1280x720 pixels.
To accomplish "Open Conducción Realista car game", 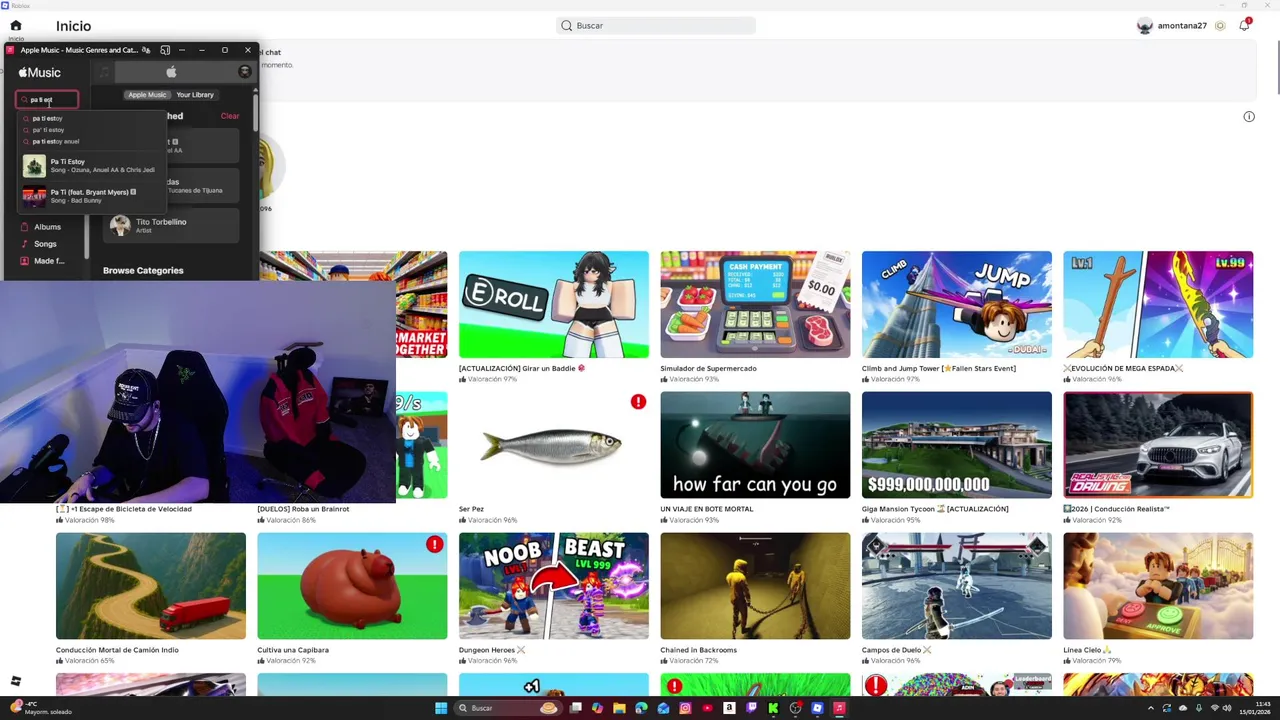I will (x=1158, y=445).
